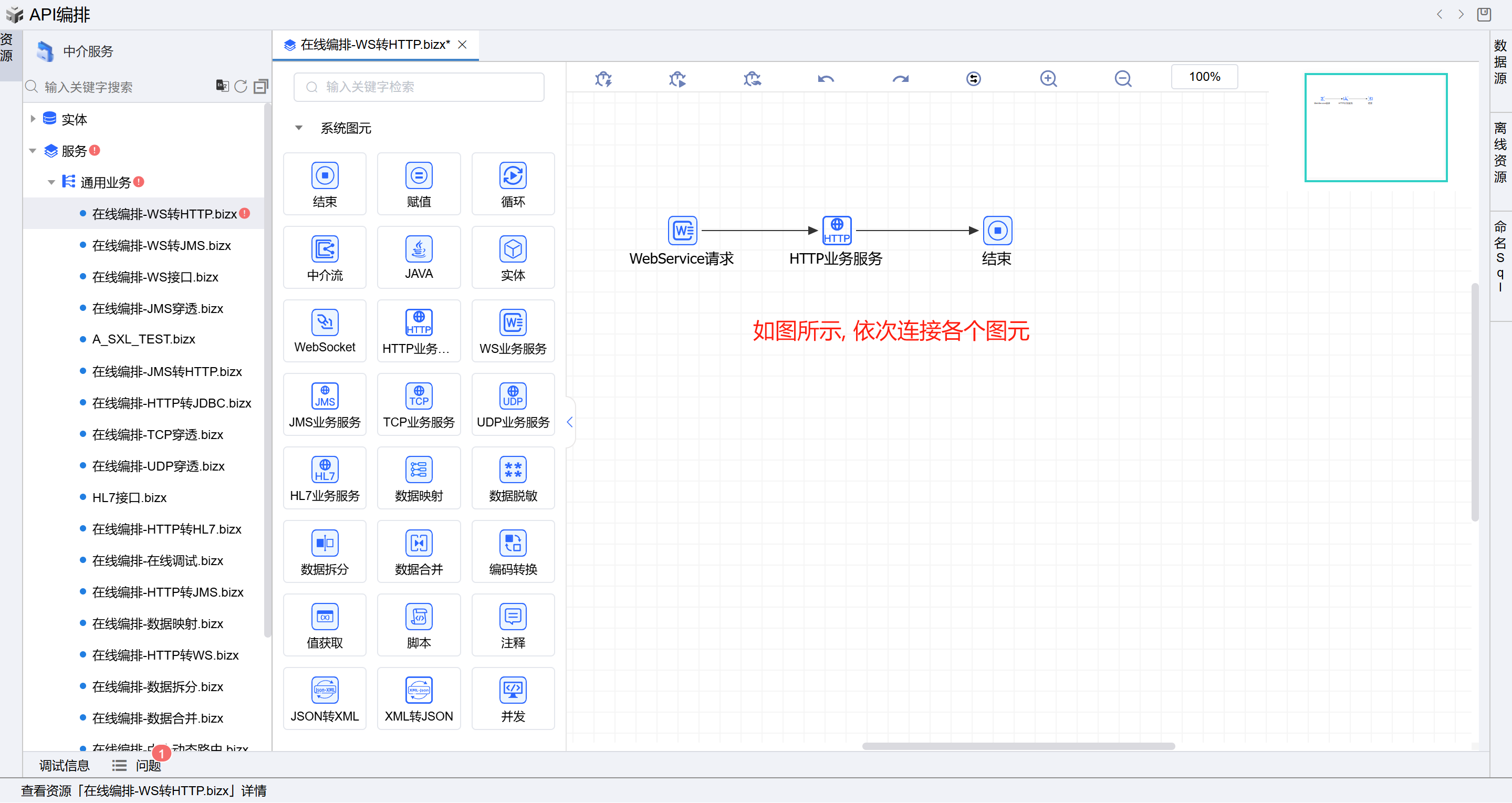Expand the 实体 tree node
Screen dimensions: 1512x803
coord(33,119)
